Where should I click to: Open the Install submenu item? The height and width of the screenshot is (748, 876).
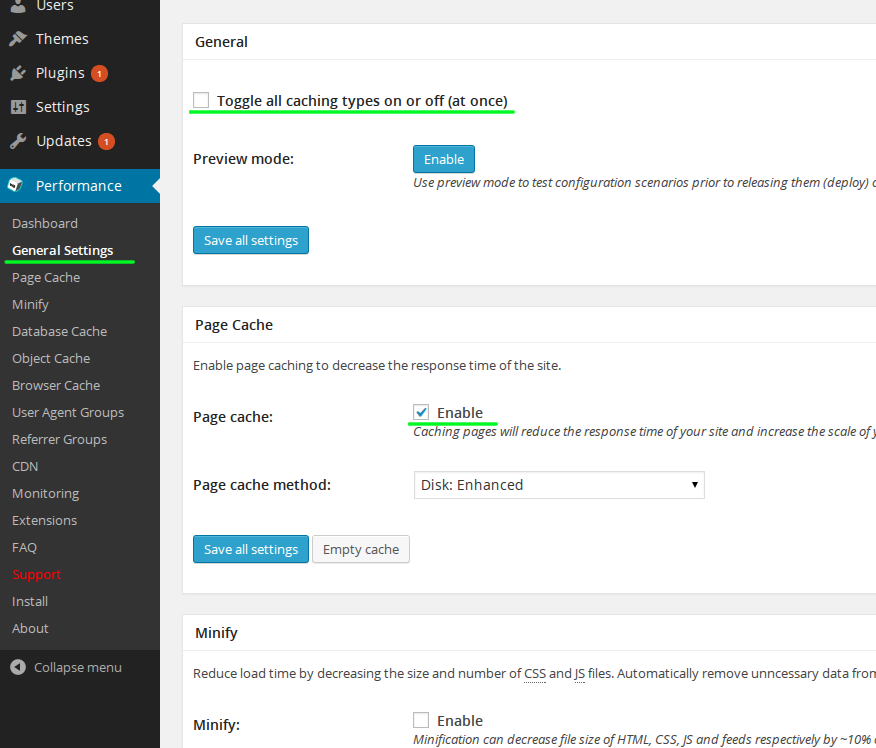(30, 602)
